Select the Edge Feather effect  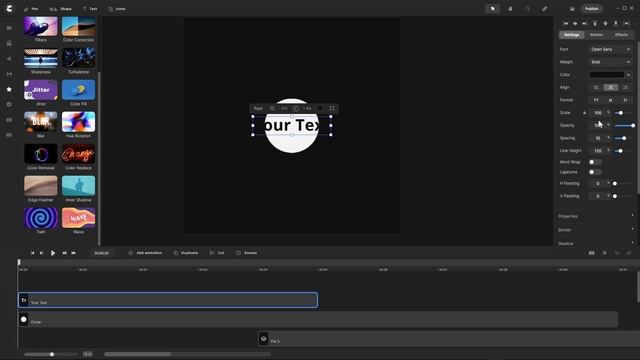tap(41, 186)
